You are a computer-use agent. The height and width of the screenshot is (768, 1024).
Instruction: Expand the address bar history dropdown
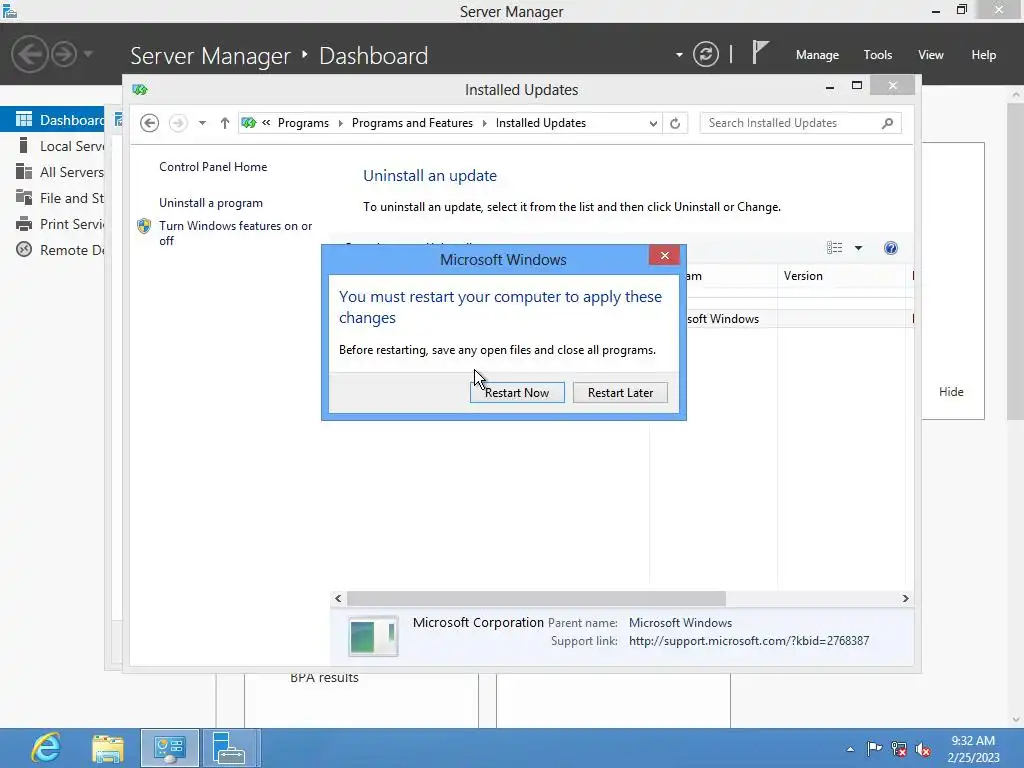pos(652,123)
